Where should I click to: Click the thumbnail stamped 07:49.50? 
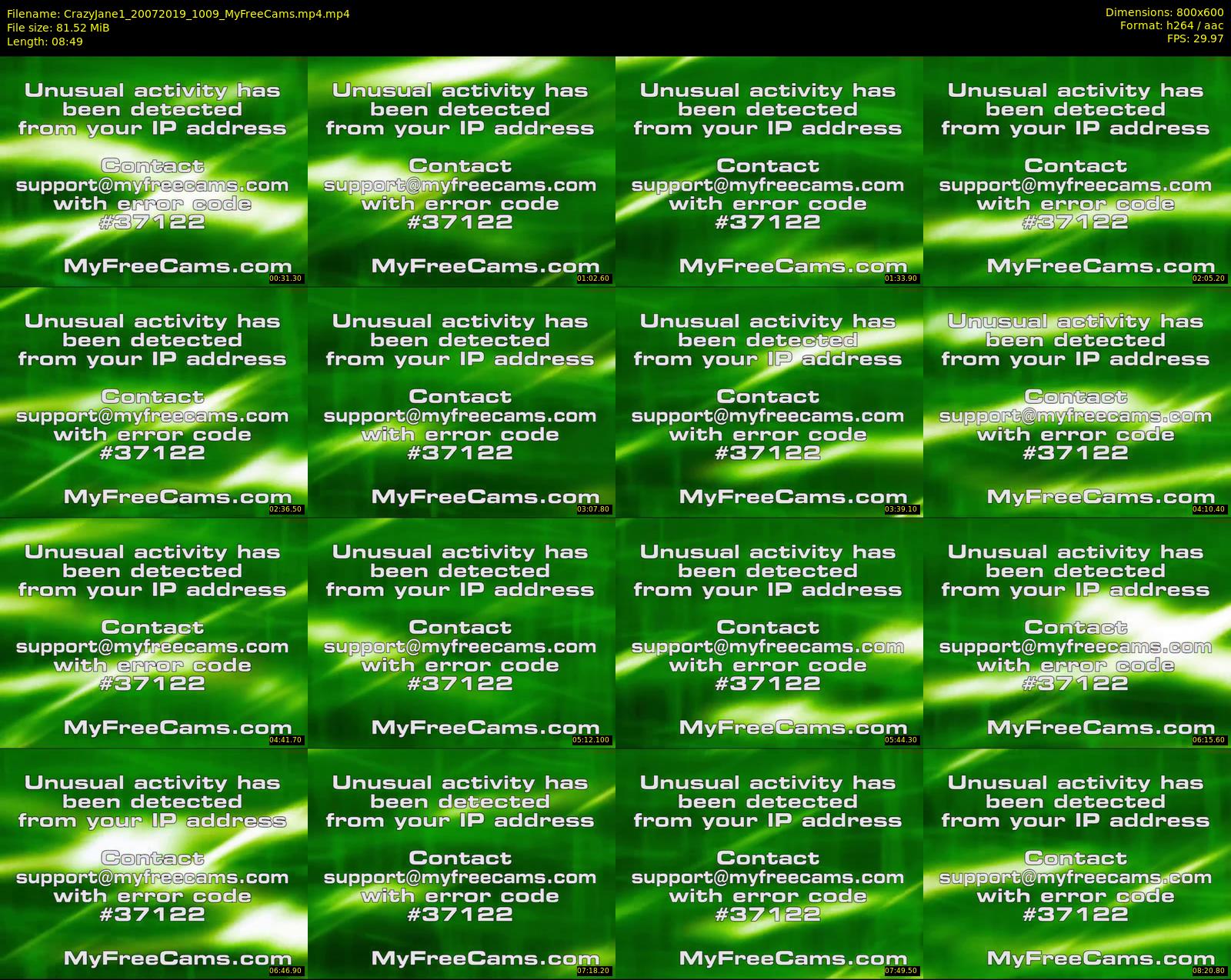(769, 863)
